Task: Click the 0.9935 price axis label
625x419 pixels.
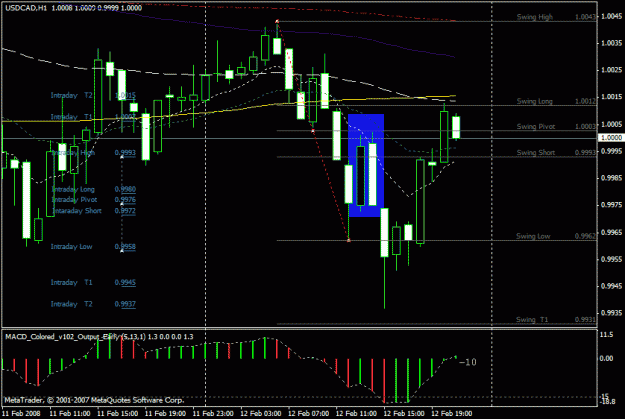Action: point(611,313)
